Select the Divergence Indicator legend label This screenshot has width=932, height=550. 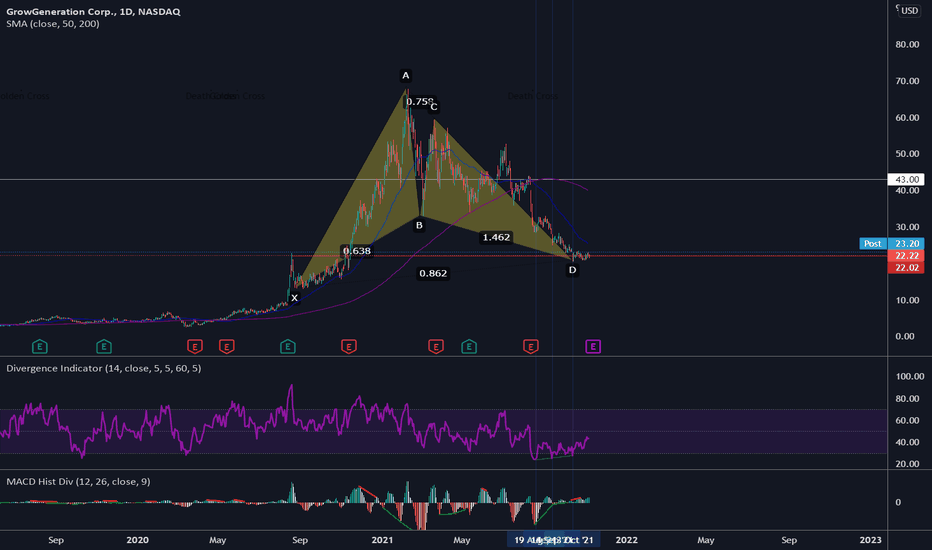[103, 368]
